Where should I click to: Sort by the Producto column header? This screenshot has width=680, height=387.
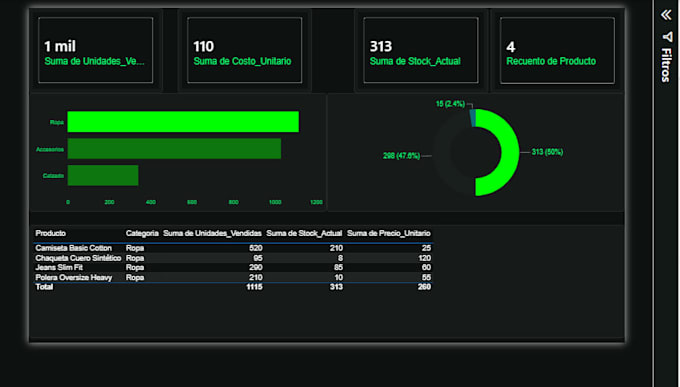tap(51, 233)
